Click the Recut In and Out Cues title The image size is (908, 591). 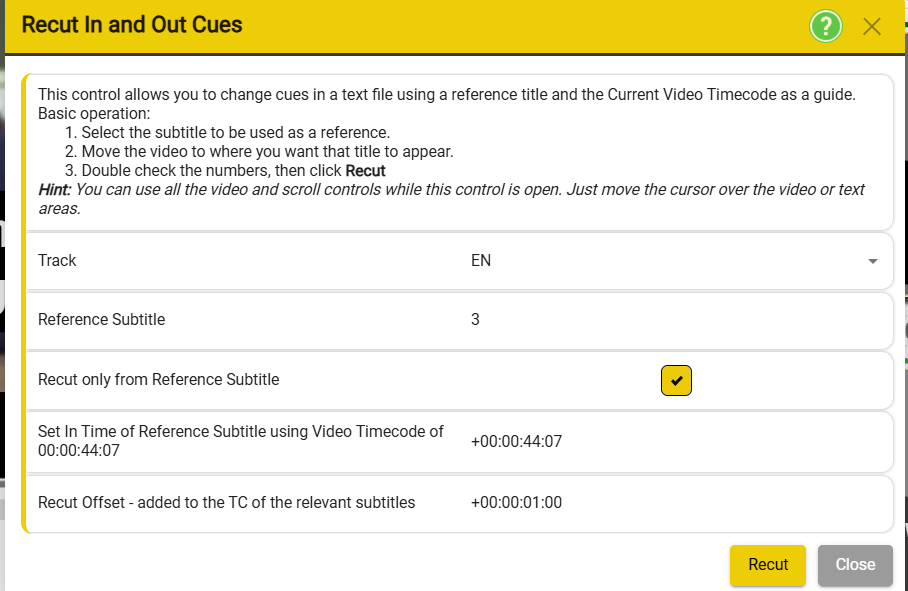coord(132,25)
